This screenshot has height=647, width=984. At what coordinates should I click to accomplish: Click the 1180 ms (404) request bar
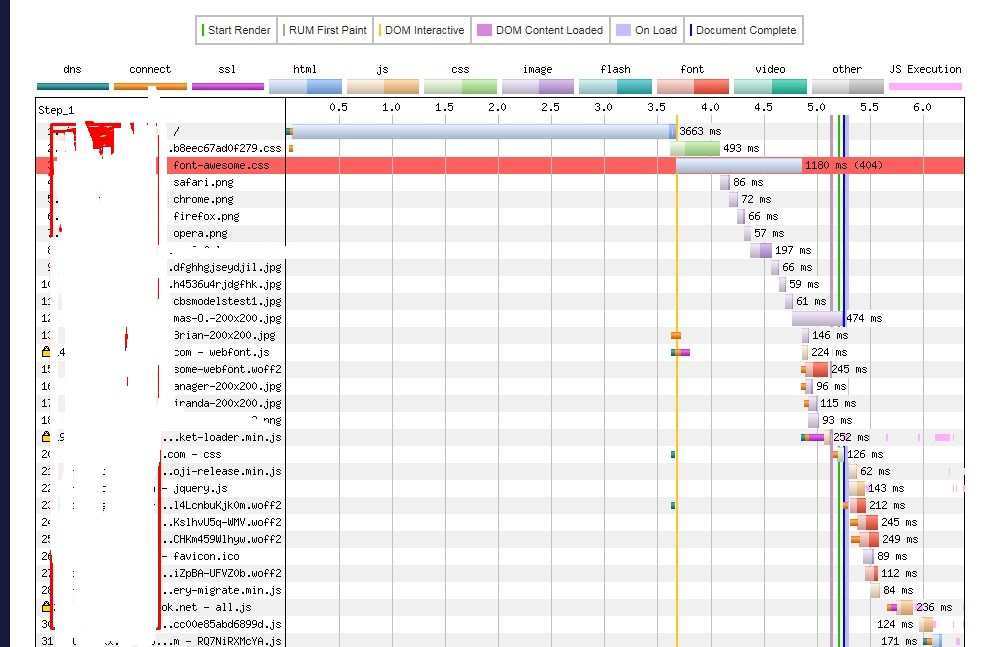(x=738, y=165)
